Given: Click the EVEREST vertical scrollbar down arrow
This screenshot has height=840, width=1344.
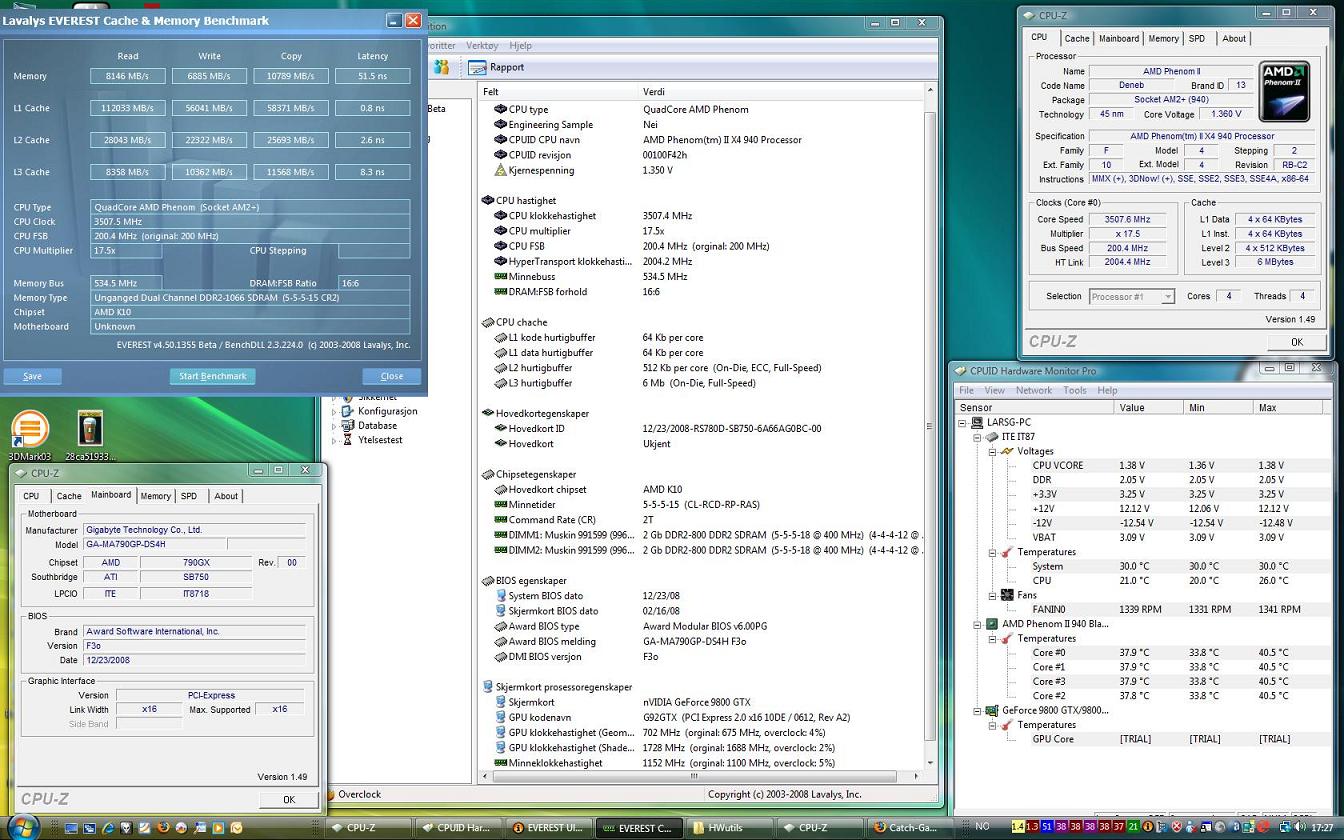Looking at the screenshot, I should (x=929, y=762).
